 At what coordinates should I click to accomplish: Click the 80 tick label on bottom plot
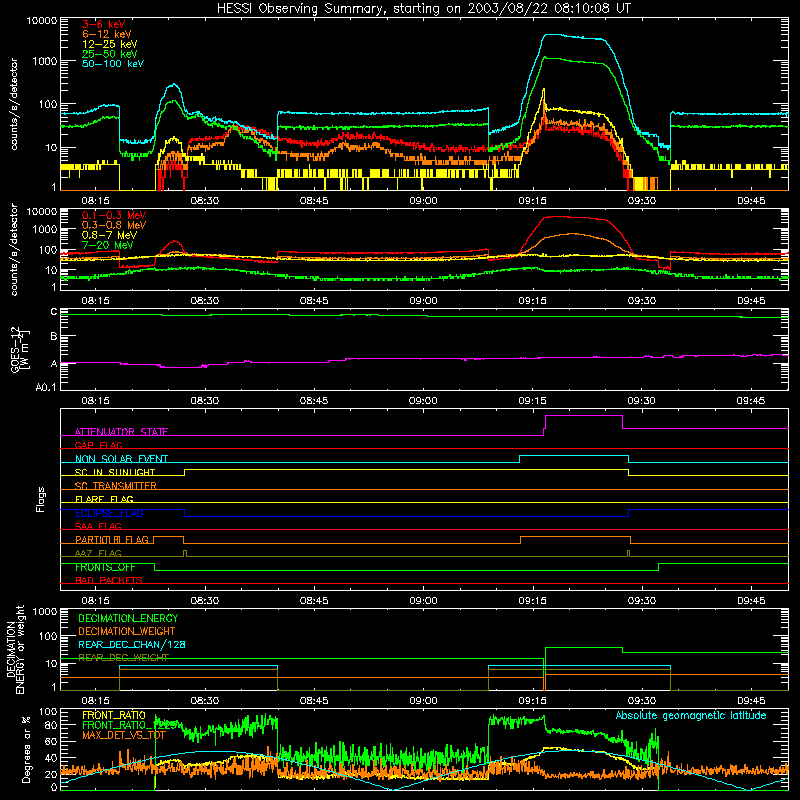point(51,725)
